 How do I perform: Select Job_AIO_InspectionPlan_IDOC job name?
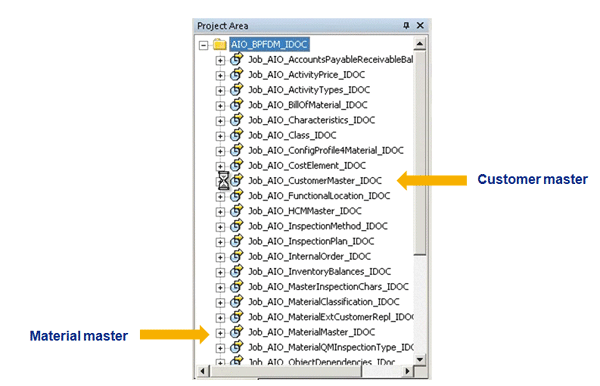point(311,241)
